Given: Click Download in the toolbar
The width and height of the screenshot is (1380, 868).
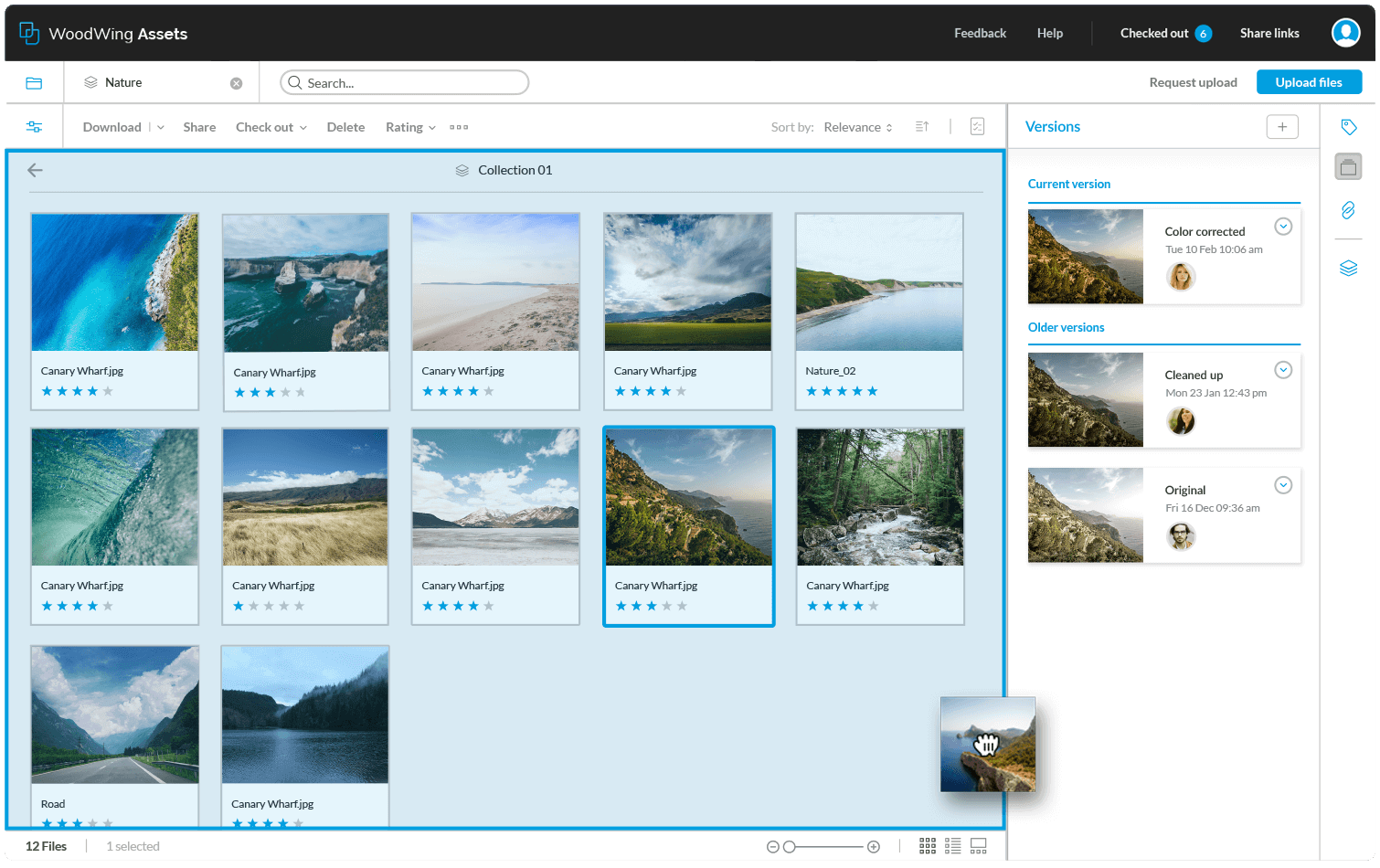Looking at the screenshot, I should click(111, 127).
